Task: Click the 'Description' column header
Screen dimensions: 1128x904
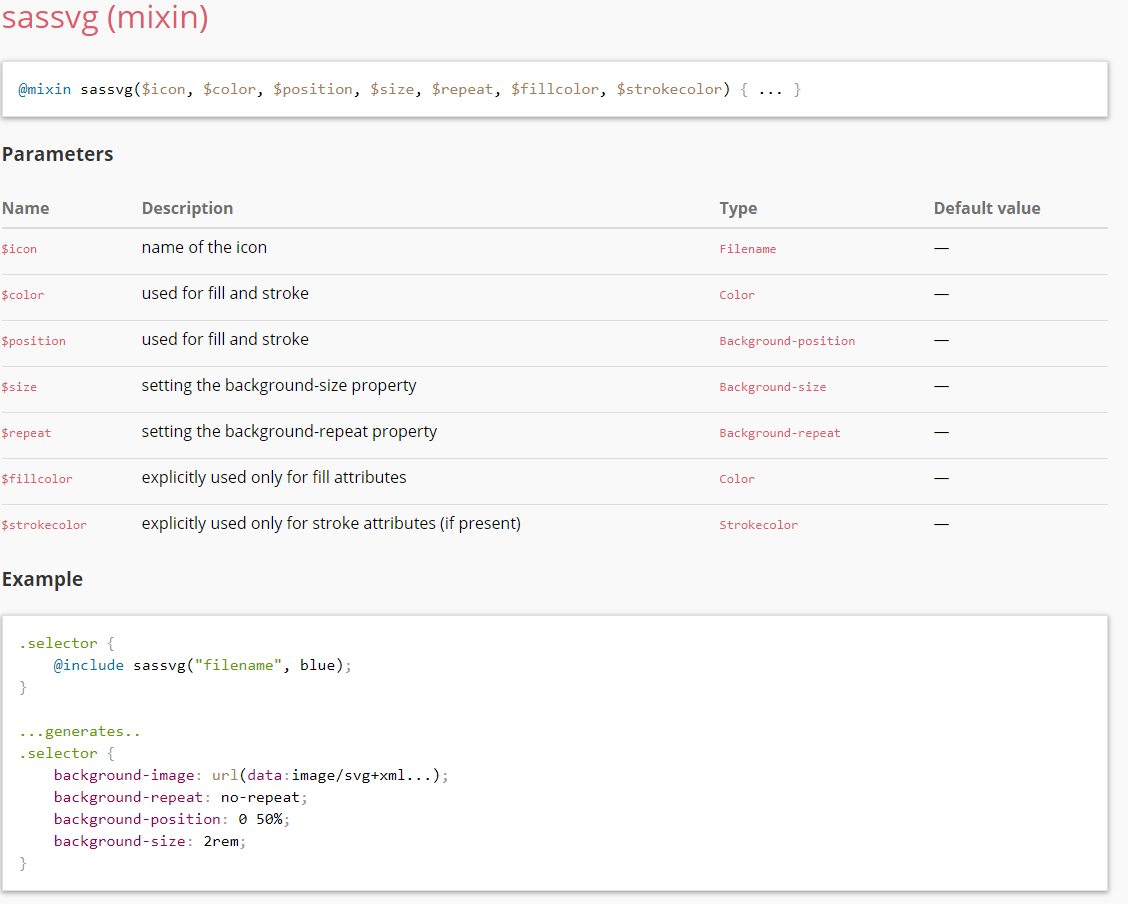Action: [x=187, y=208]
